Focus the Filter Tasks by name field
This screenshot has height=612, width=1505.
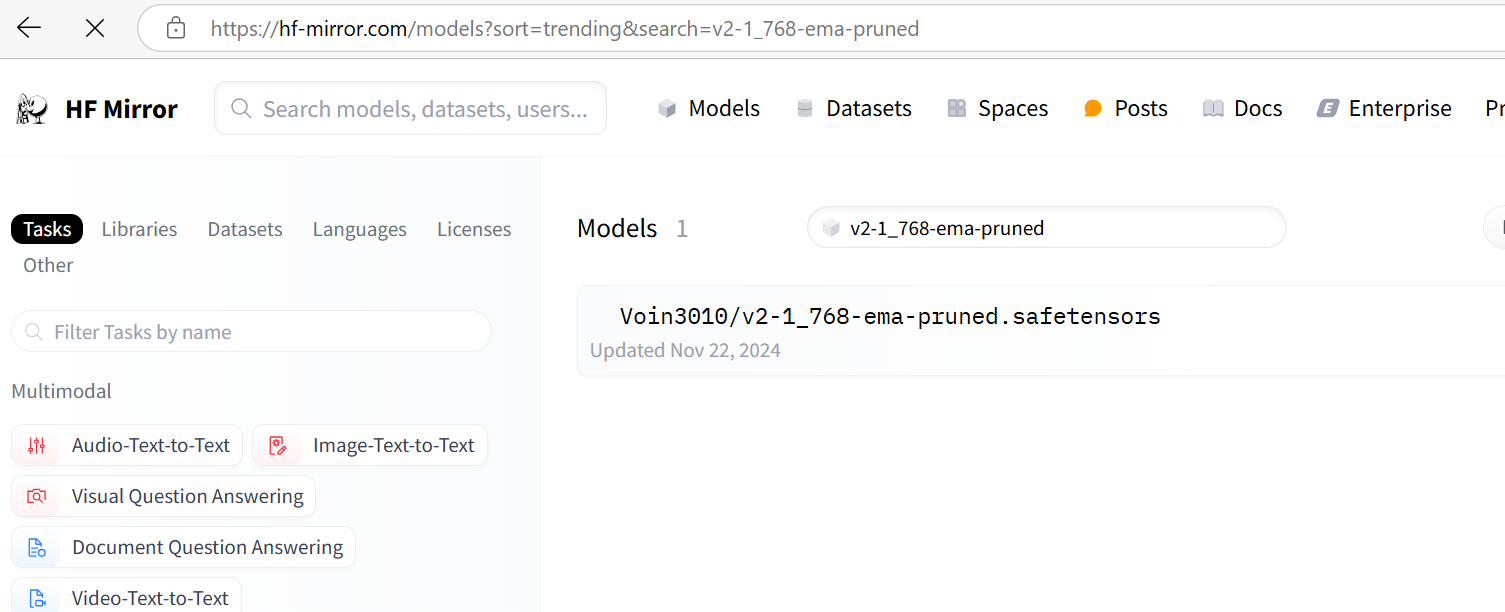(x=251, y=331)
